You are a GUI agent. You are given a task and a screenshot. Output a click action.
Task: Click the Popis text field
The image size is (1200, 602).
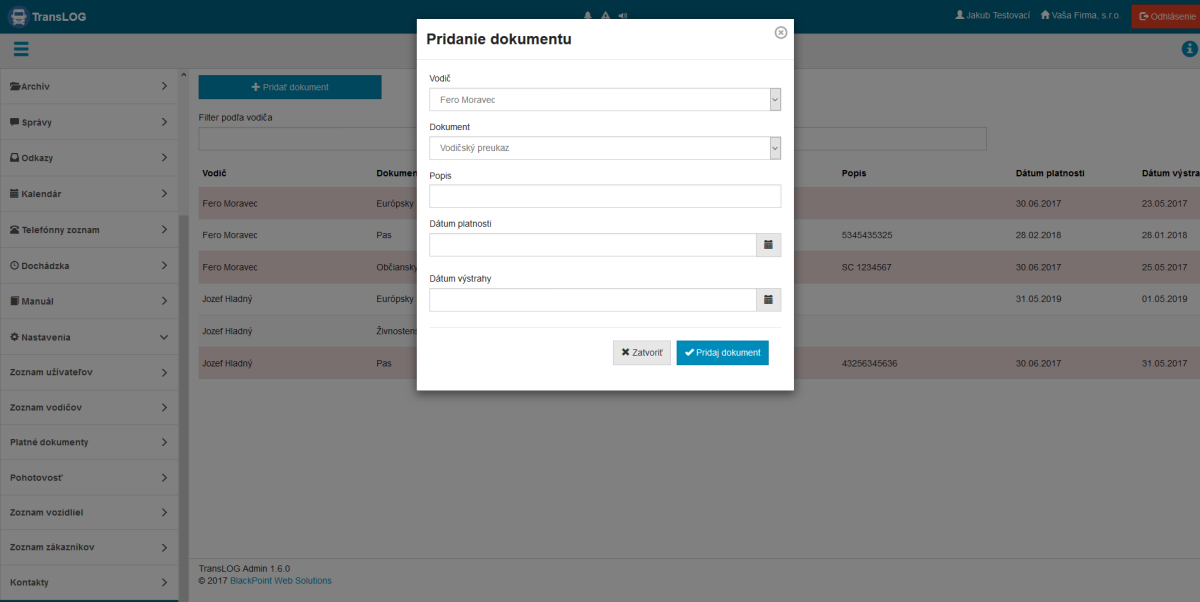605,196
